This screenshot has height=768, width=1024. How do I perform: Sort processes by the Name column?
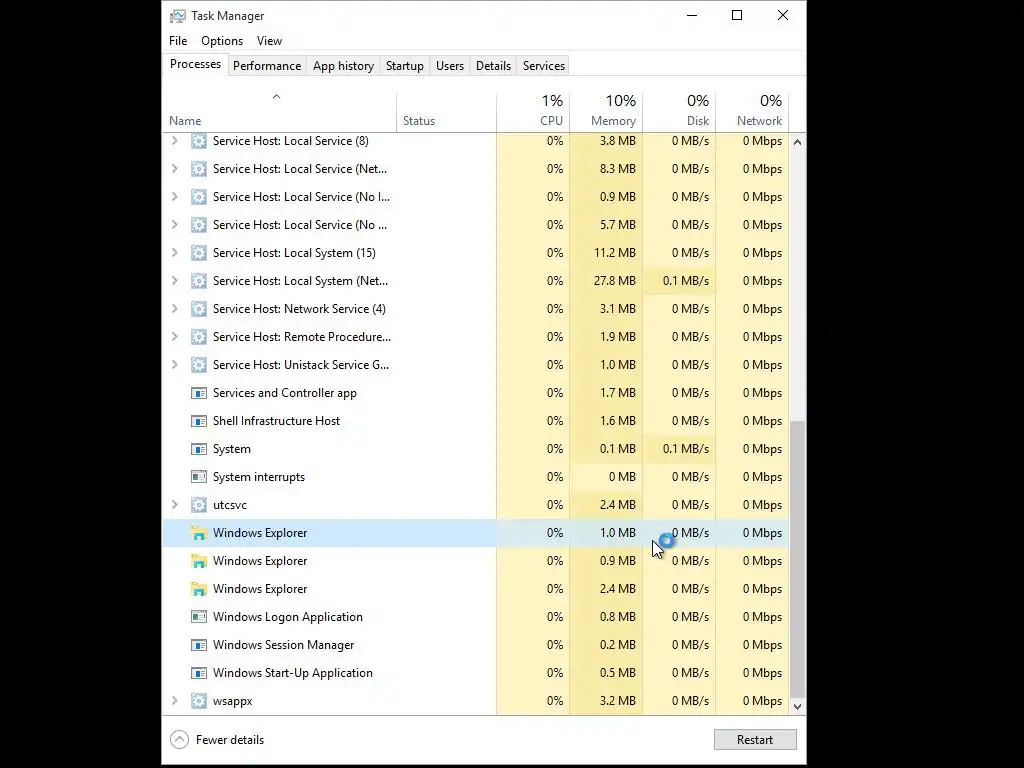(279, 112)
